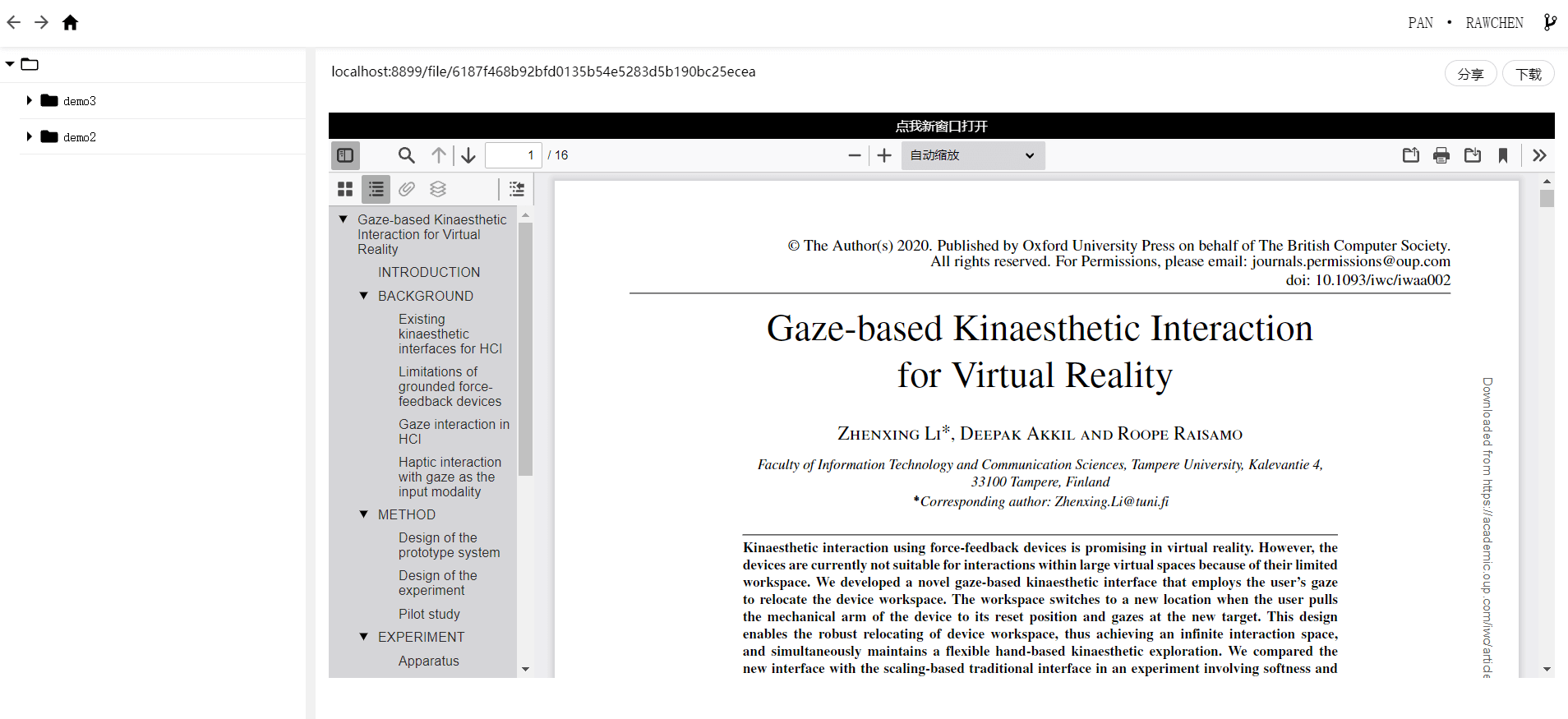This screenshot has width=1568, height=719.
Task: Open Design of the prototype system
Action: click(450, 545)
